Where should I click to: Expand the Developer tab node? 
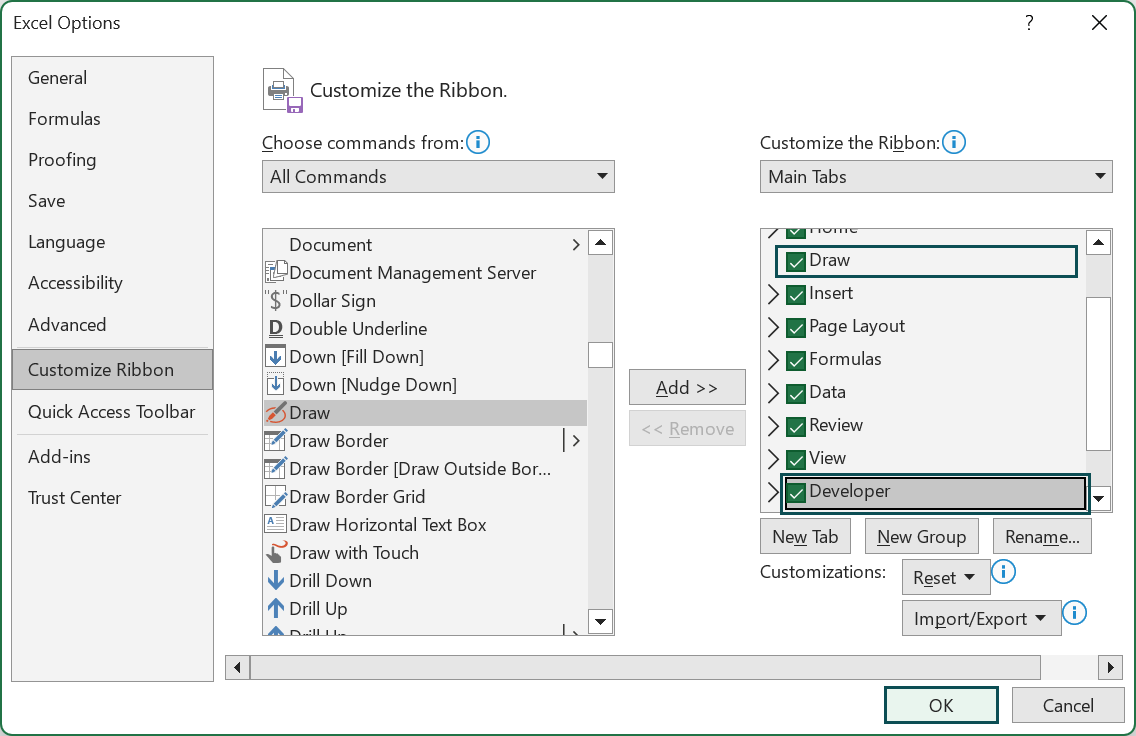click(773, 492)
